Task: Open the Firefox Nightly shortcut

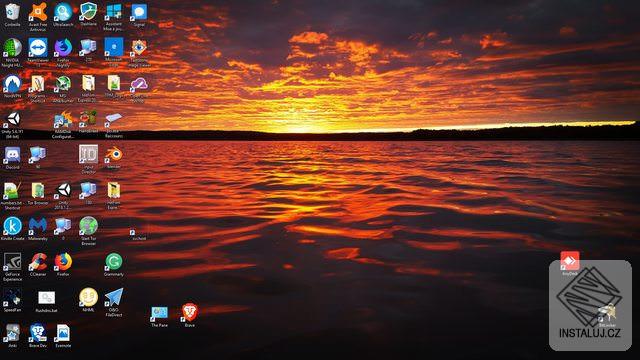Action: point(63,47)
